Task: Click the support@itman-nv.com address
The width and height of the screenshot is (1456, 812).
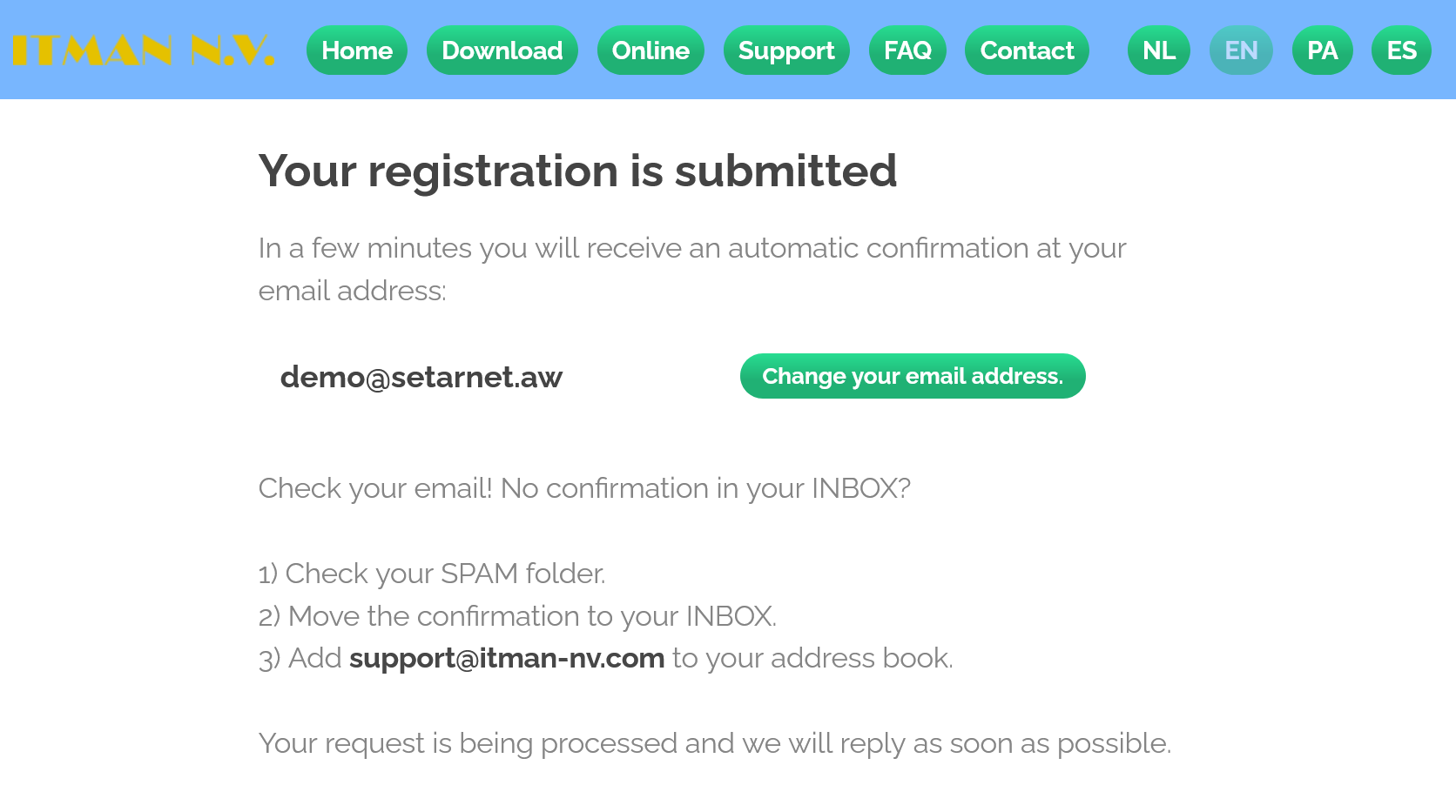Action: (x=507, y=658)
